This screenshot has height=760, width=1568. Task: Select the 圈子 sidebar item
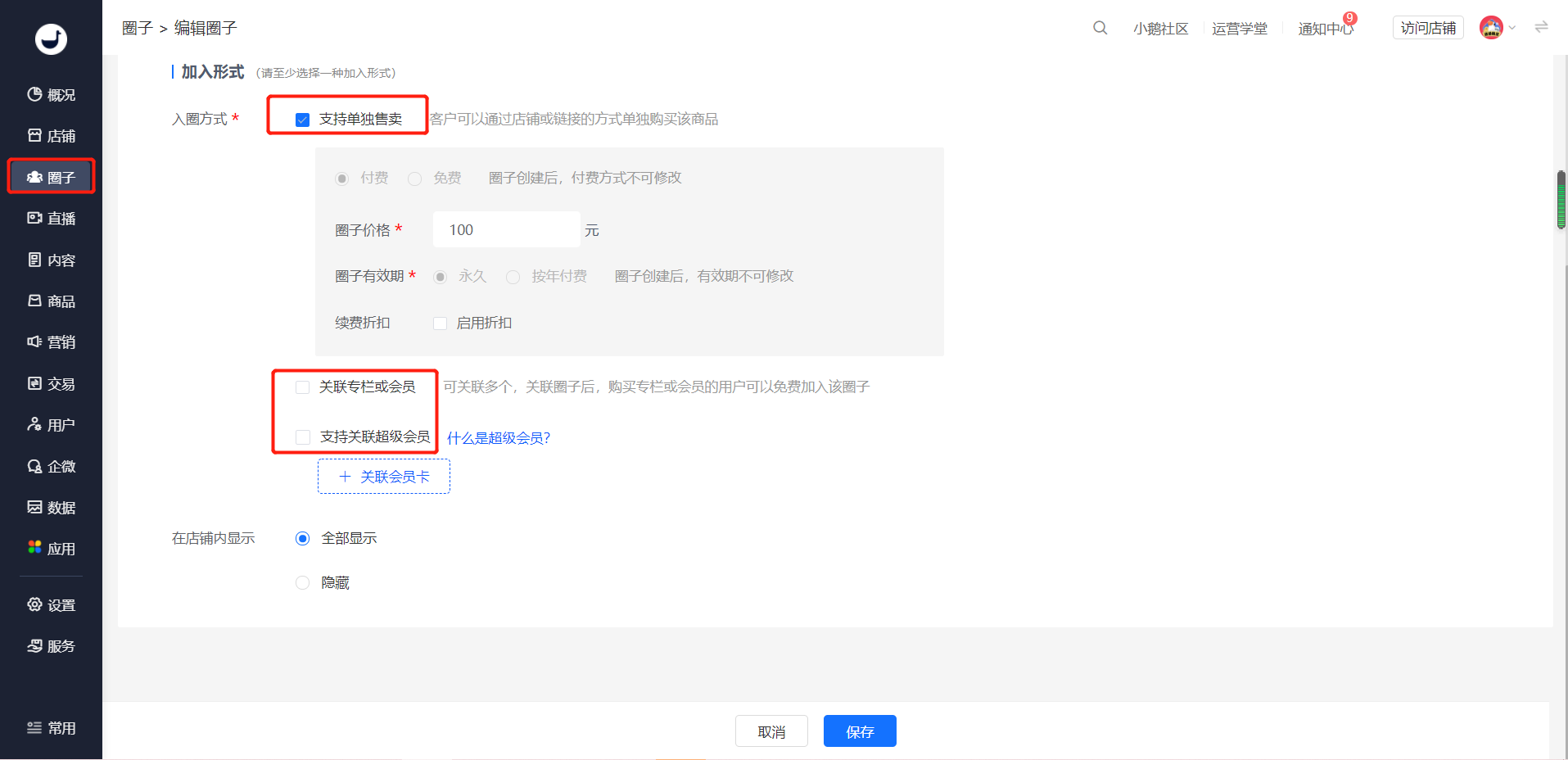(x=51, y=177)
